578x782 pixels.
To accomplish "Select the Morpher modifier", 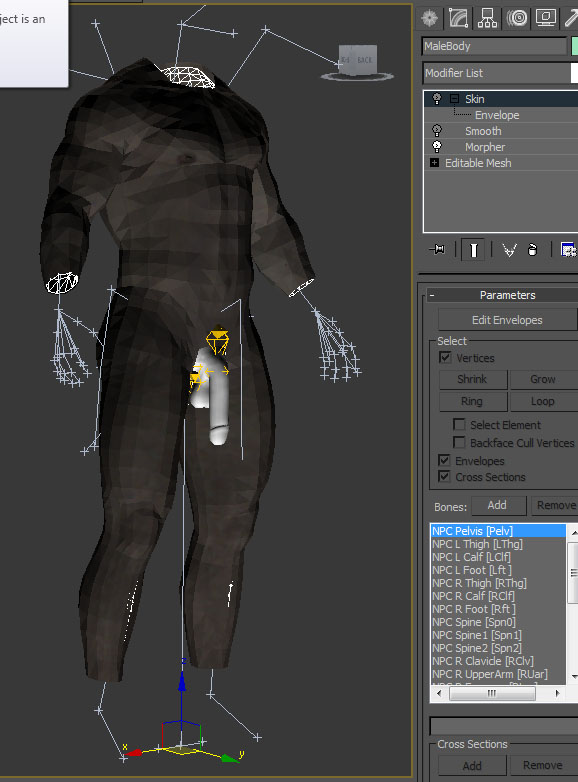I will [x=485, y=147].
